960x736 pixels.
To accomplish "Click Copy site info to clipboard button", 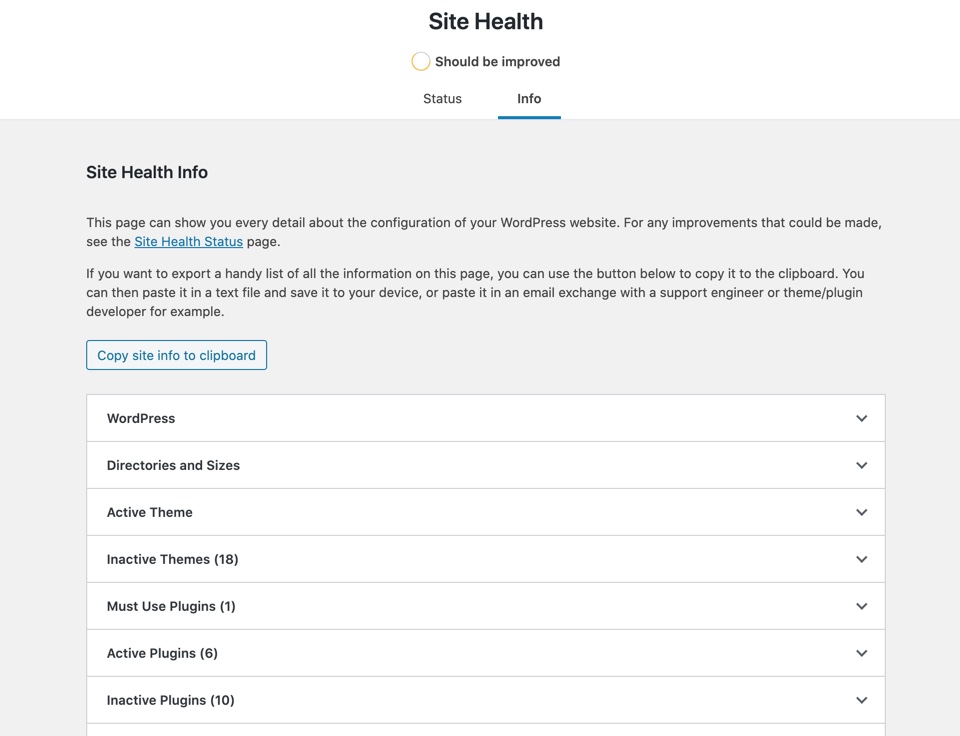I will (x=176, y=355).
